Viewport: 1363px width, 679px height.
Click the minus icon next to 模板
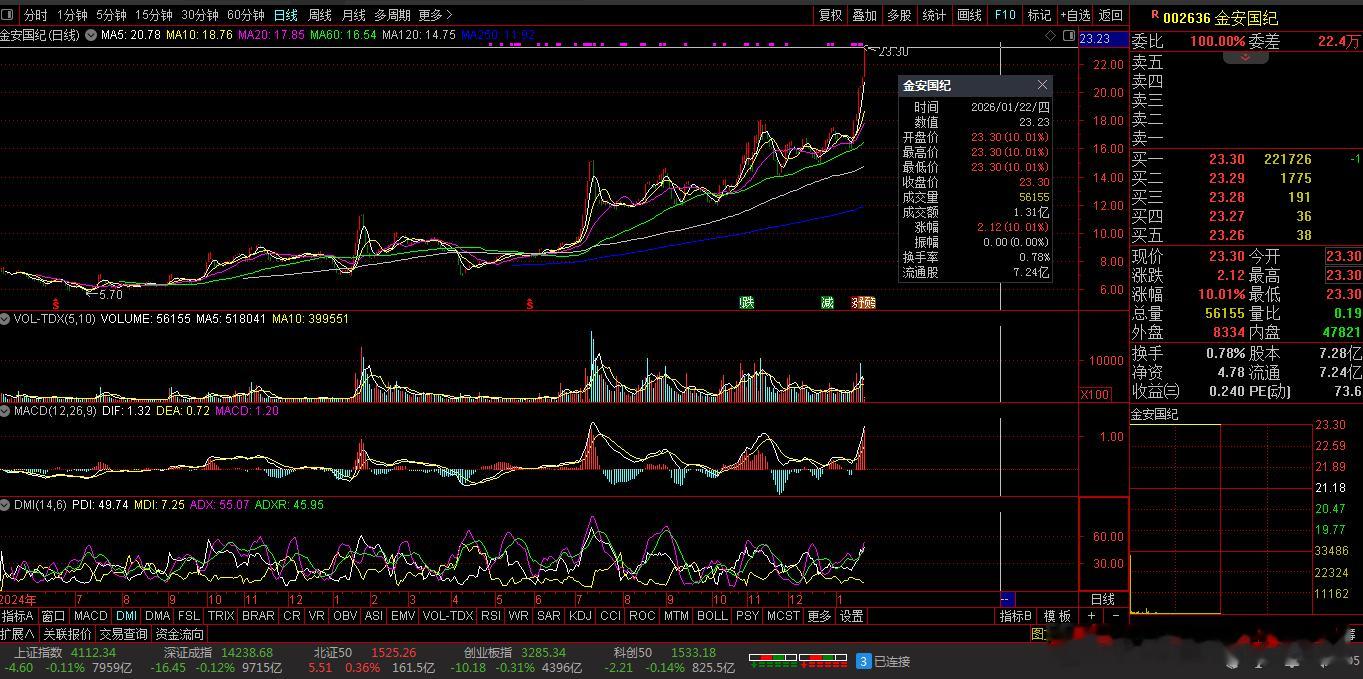coord(1116,616)
